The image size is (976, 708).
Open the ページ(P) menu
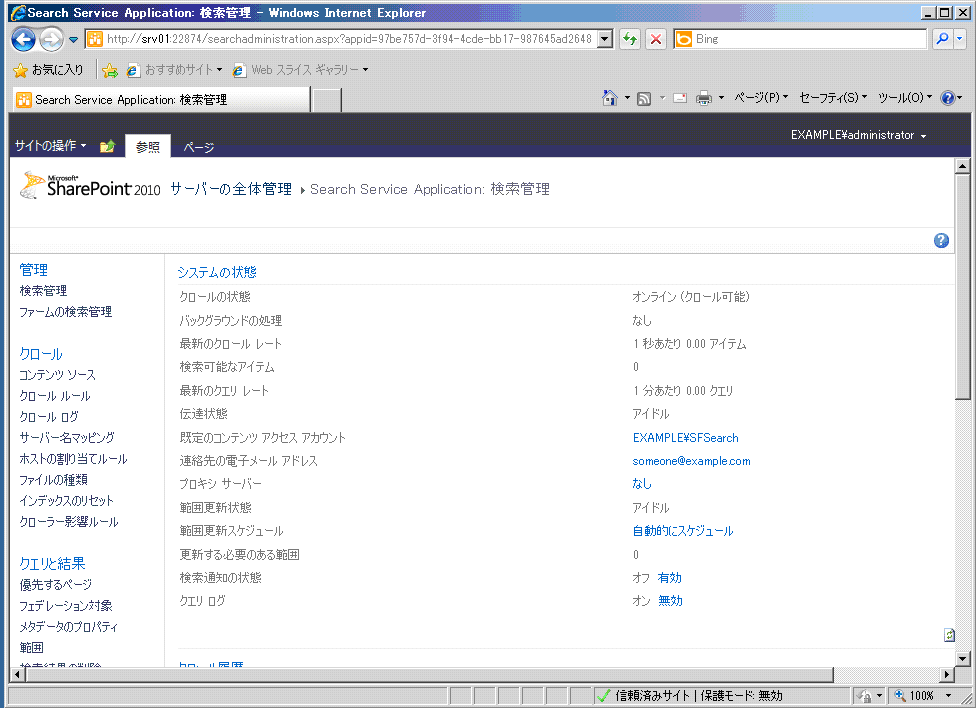[x=761, y=98]
